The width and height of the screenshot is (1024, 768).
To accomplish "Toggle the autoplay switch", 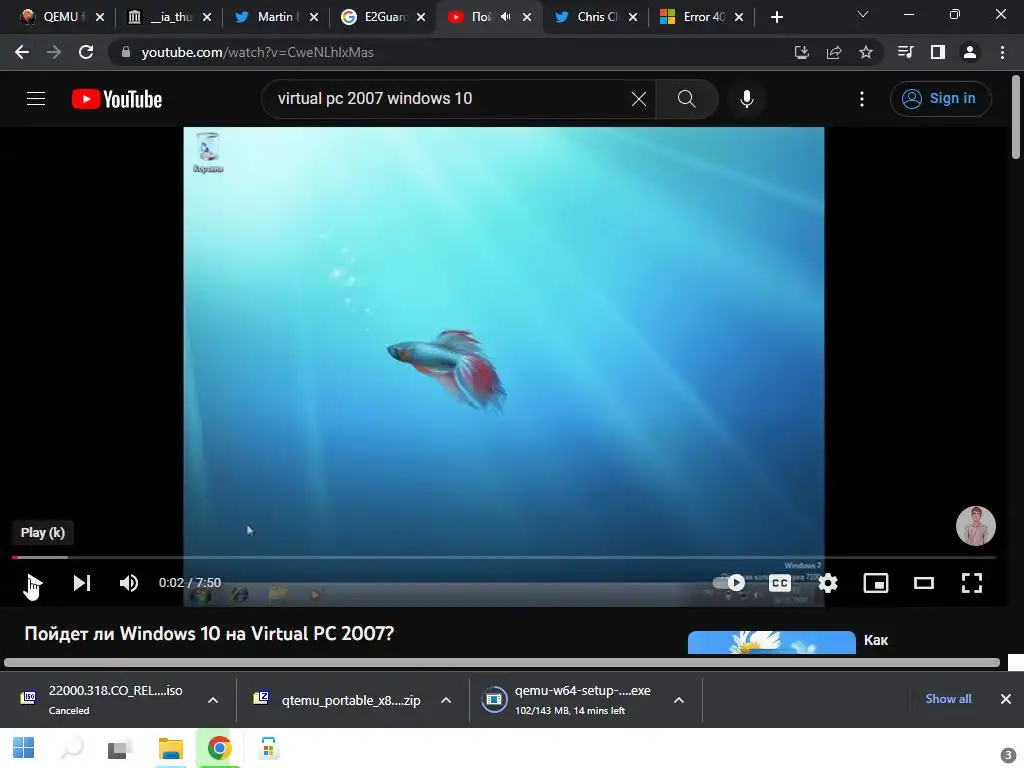I will pyautogui.click(x=729, y=583).
